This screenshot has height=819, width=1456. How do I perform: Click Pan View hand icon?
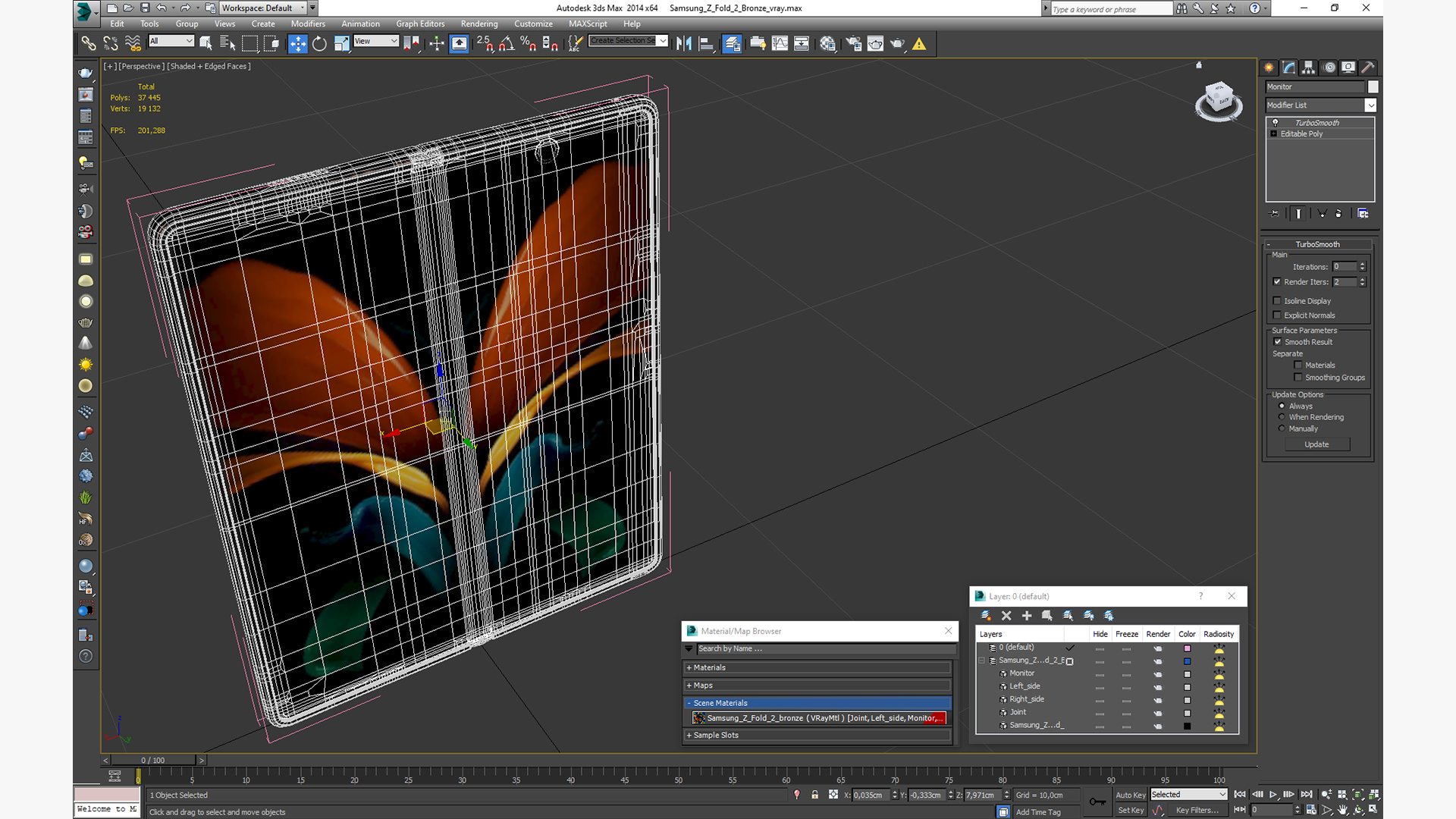pyautogui.click(x=1343, y=810)
